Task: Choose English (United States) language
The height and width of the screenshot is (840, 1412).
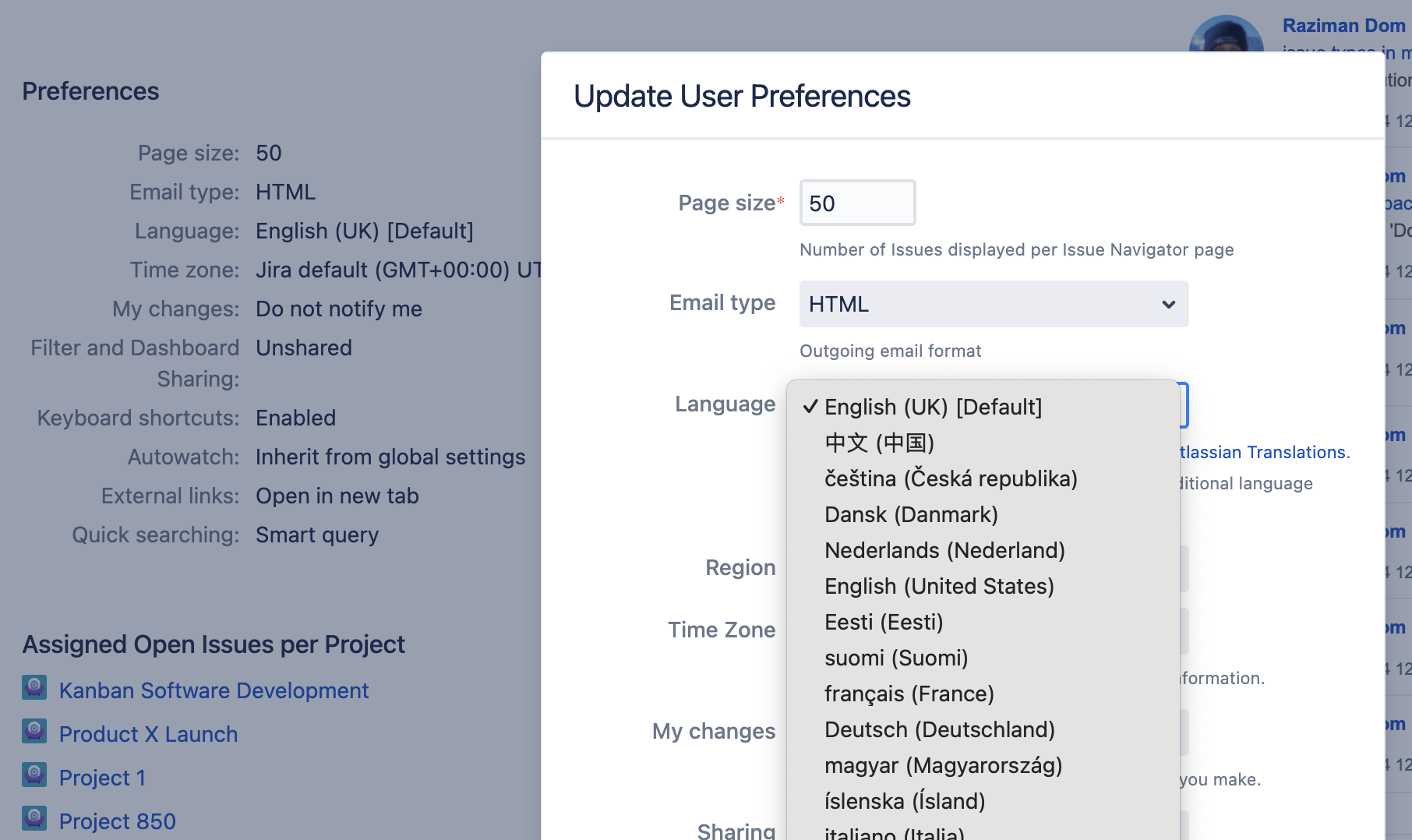Action: tap(939, 586)
